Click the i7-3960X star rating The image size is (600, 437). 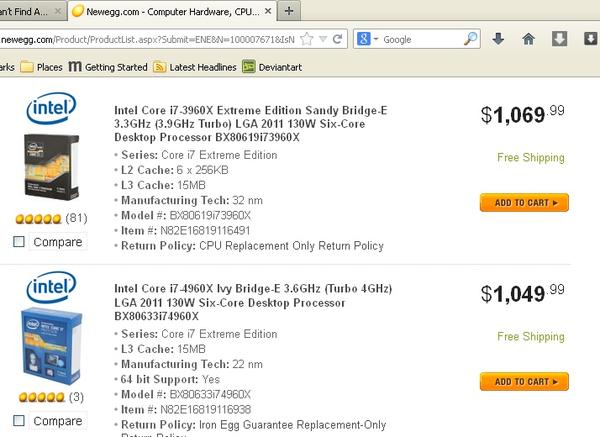(x=37, y=218)
